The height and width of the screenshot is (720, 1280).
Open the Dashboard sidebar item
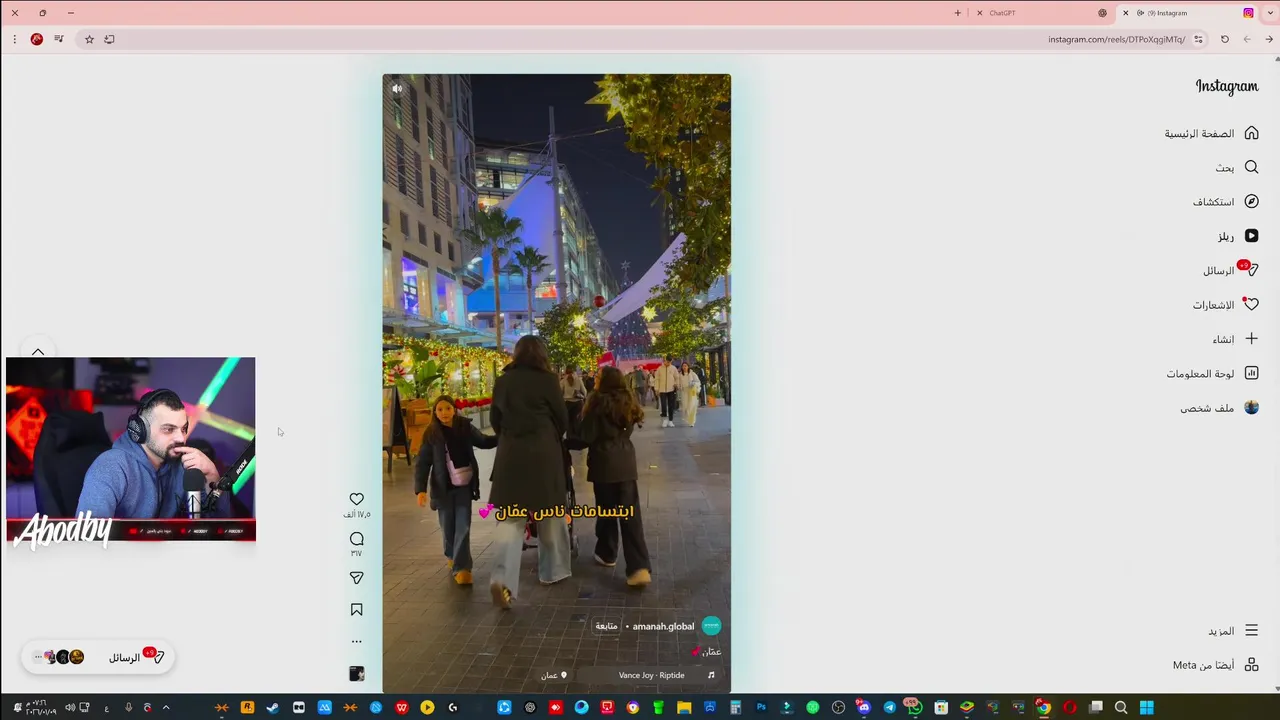(x=1212, y=373)
